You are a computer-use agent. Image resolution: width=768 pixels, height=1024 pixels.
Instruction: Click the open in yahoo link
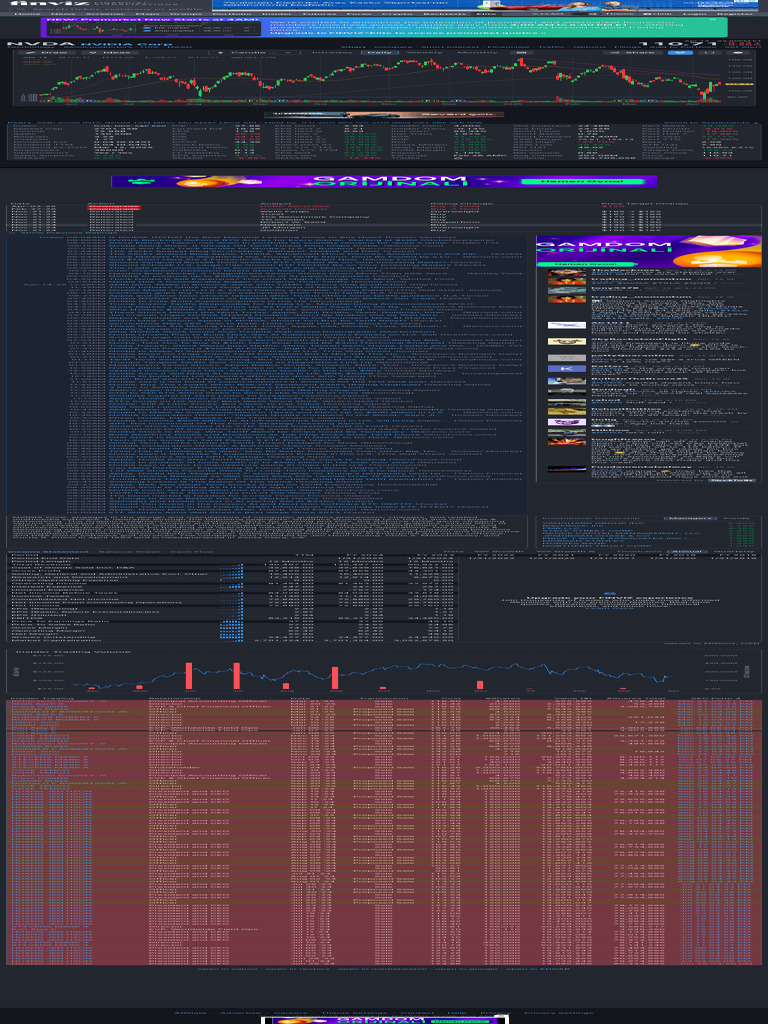pyautogui.click(x=226, y=968)
